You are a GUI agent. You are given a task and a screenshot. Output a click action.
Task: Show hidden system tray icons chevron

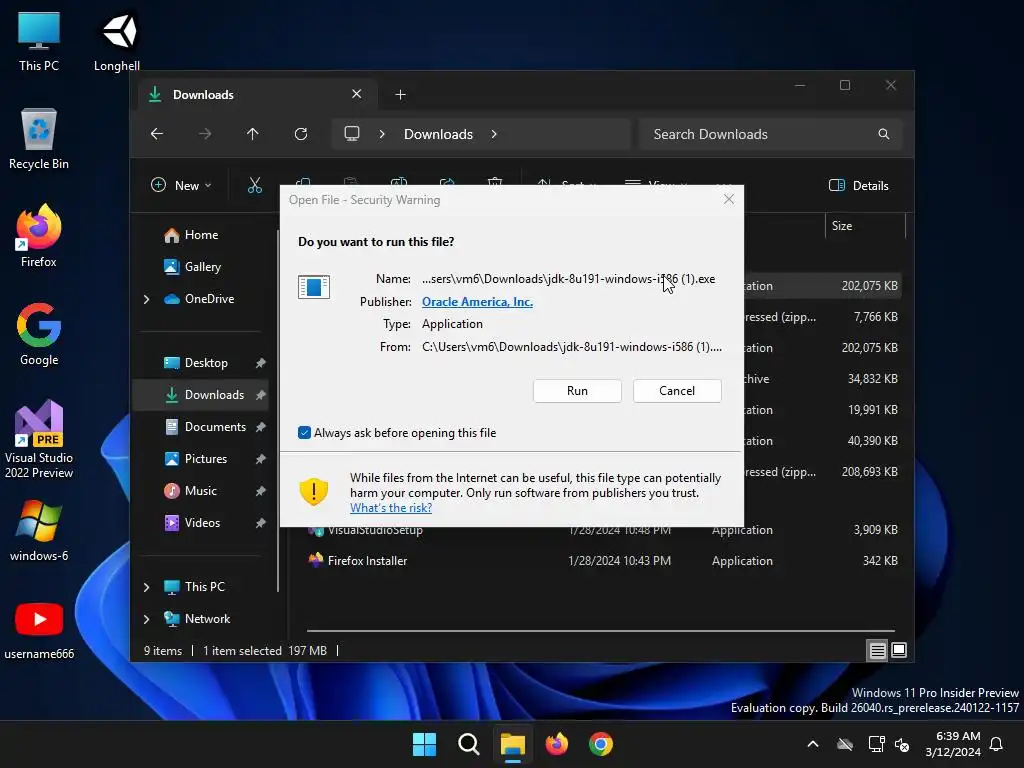click(813, 744)
